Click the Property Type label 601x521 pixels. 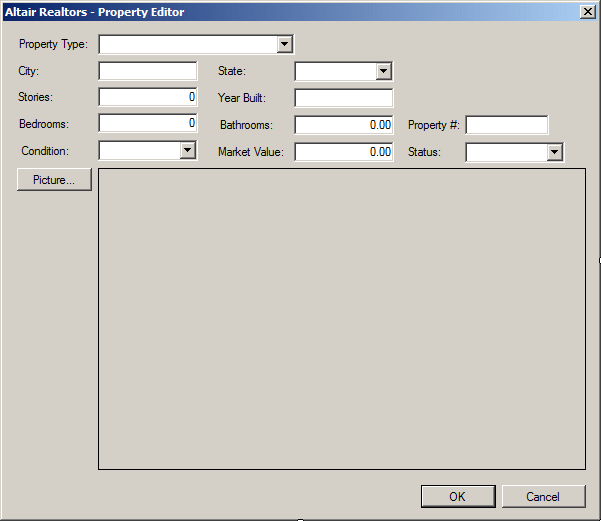pos(53,44)
